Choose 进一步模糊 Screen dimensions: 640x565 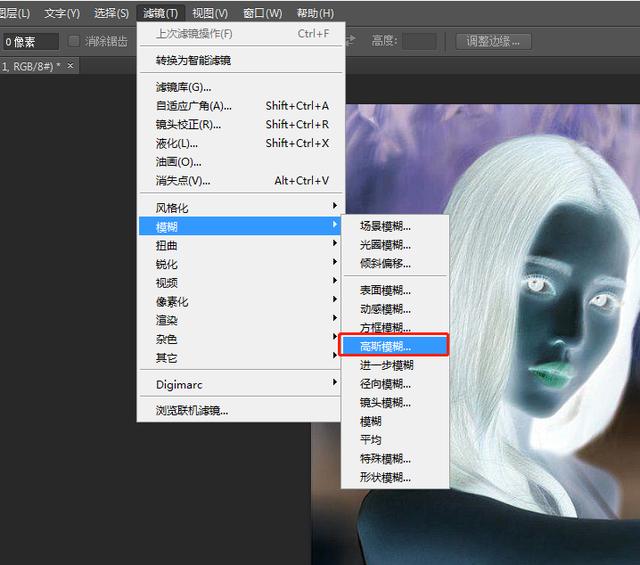tap(395, 365)
